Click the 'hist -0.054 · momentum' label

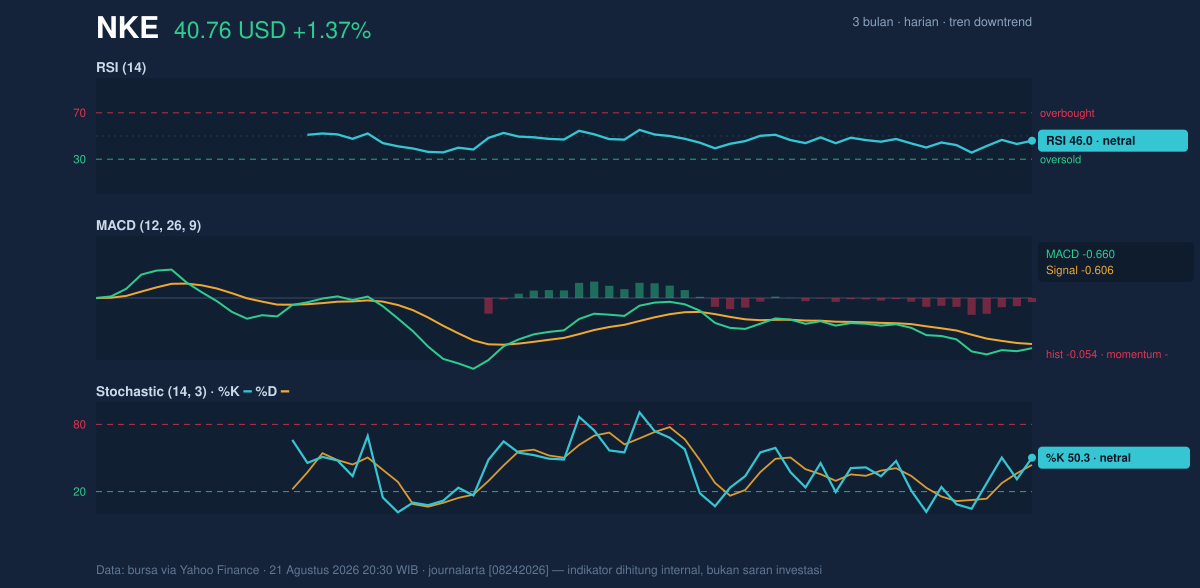[1107, 354]
